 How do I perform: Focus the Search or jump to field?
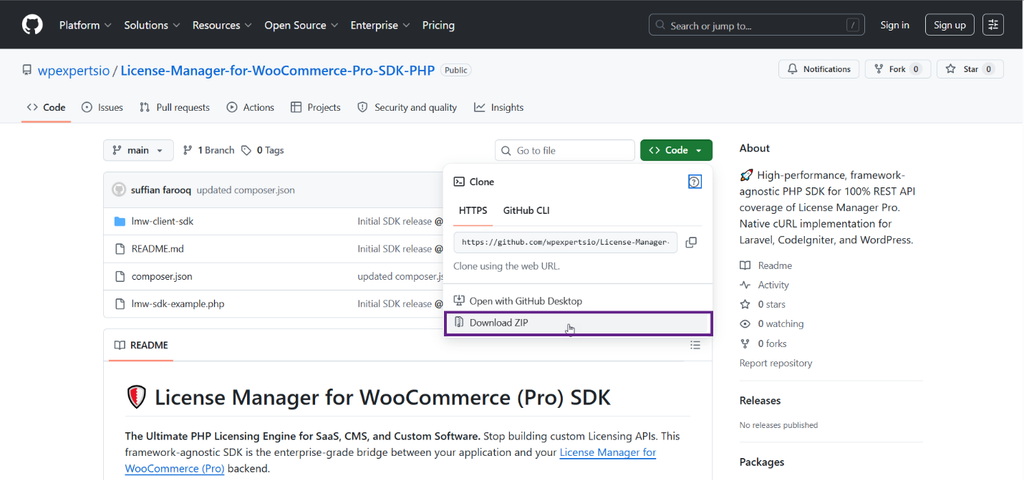click(x=756, y=25)
